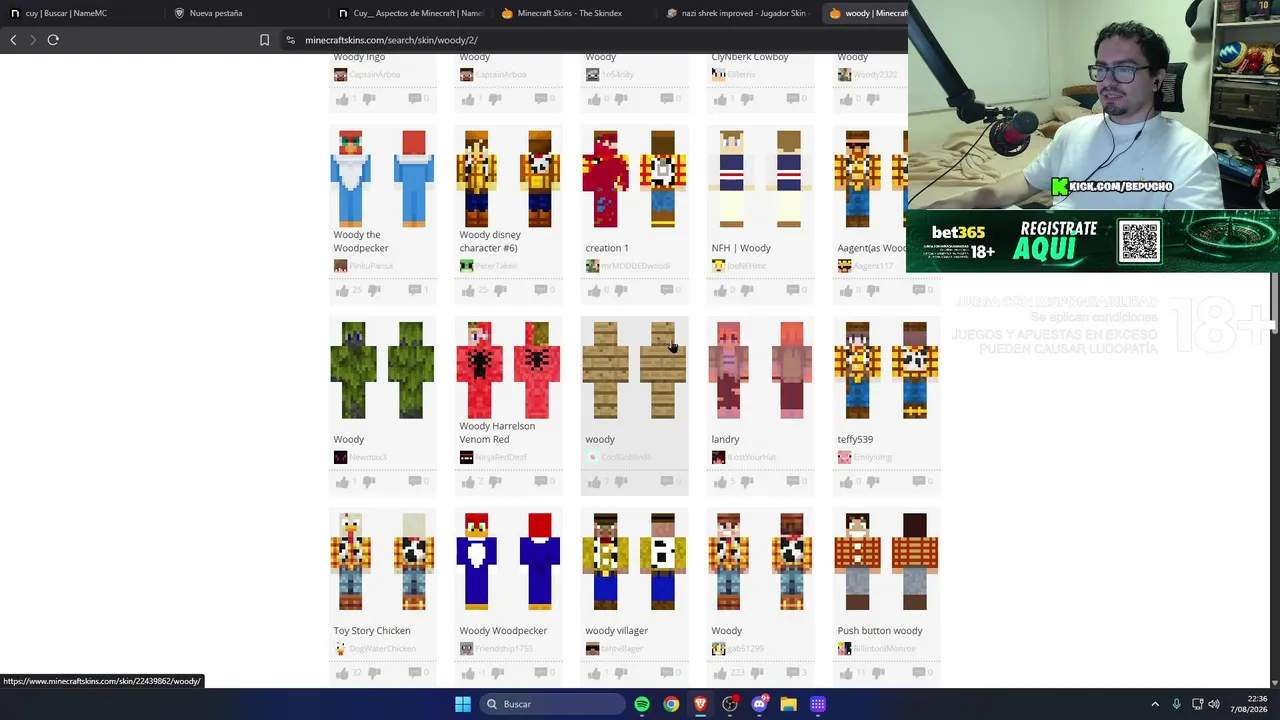Viewport: 1280px width, 720px height.
Task: Dislike the woody villager skin
Action: [620, 673]
